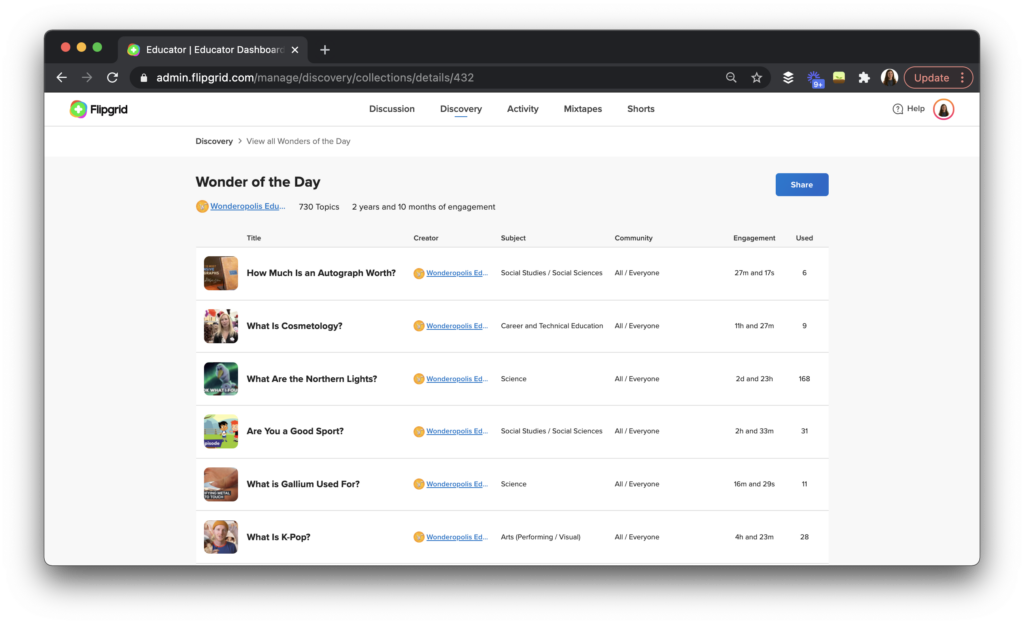Select the What Is K-Pop? thumbnail

tap(221, 537)
